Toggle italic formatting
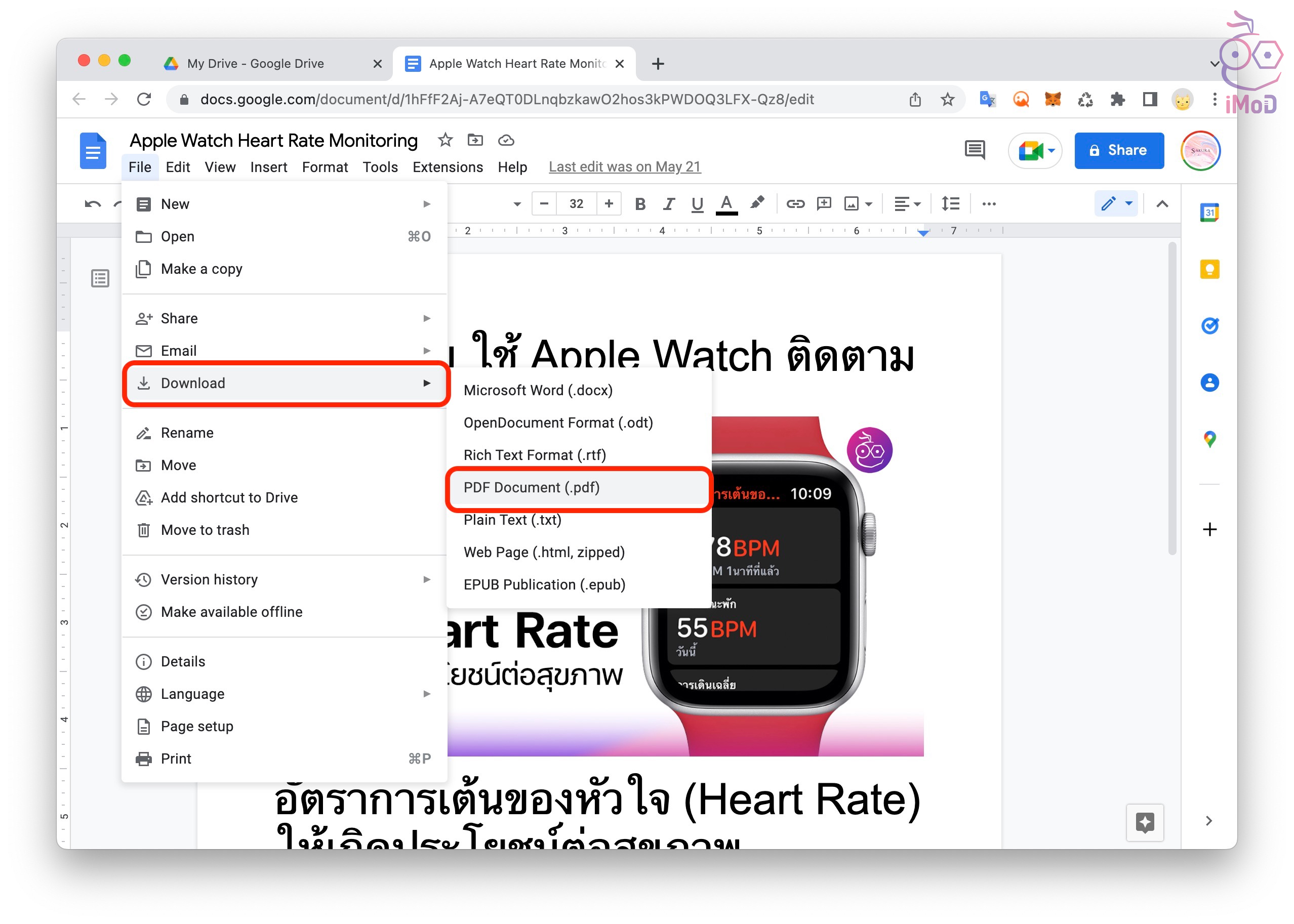1294x924 pixels. click(668, 204)
